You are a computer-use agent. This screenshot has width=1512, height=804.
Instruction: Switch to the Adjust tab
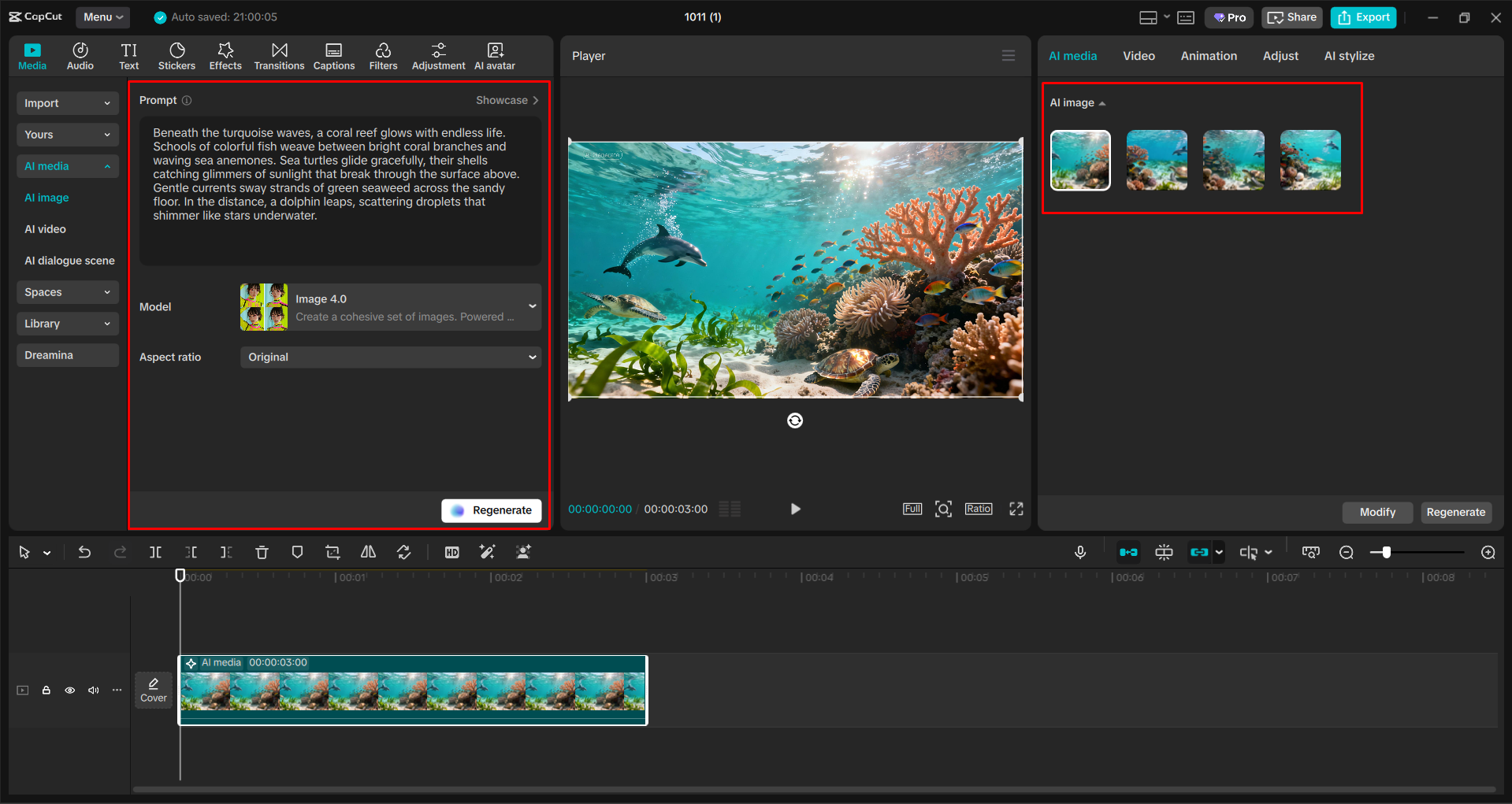[1280, 56]
